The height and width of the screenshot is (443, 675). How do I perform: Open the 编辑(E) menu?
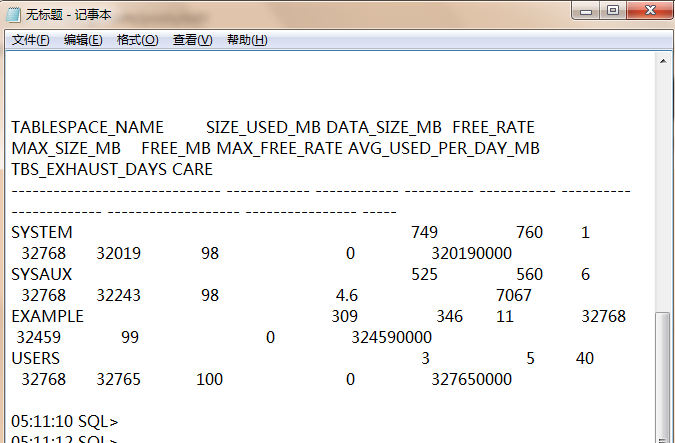83,40
